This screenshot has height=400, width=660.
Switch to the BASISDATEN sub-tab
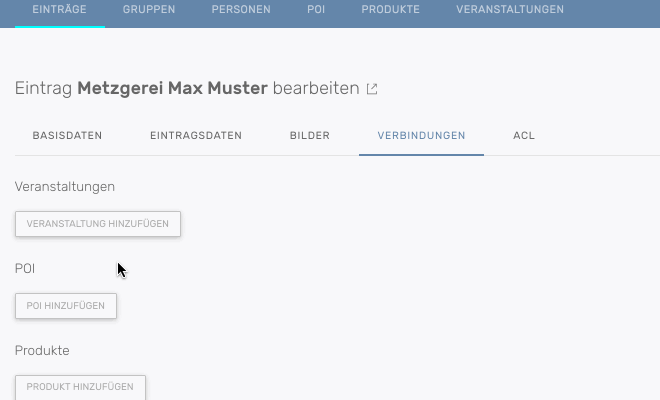(x=67, y=135)
